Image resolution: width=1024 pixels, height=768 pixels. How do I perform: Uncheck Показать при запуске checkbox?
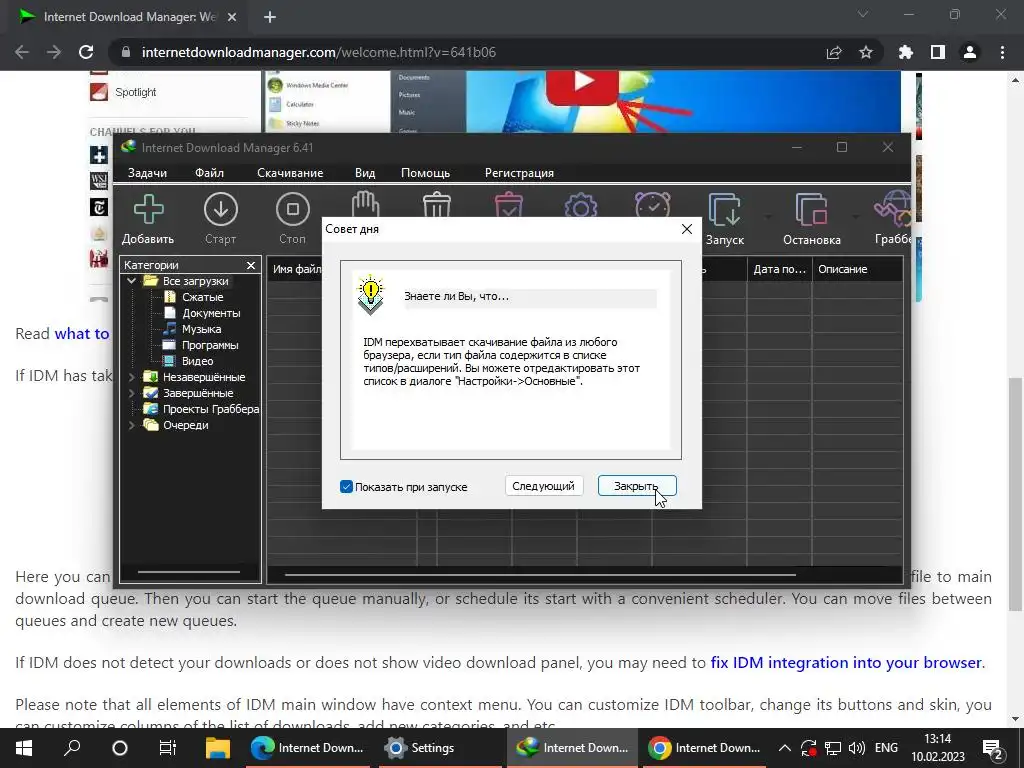[x=346, y=487]
